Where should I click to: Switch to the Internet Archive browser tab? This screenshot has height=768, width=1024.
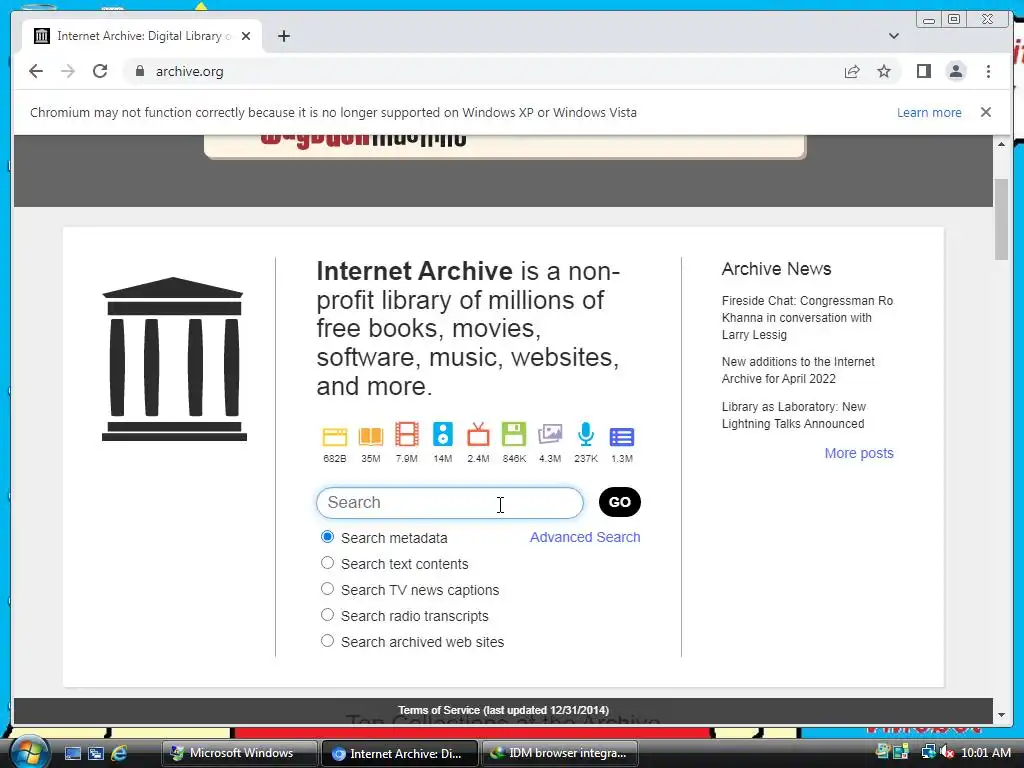[142, 36]
